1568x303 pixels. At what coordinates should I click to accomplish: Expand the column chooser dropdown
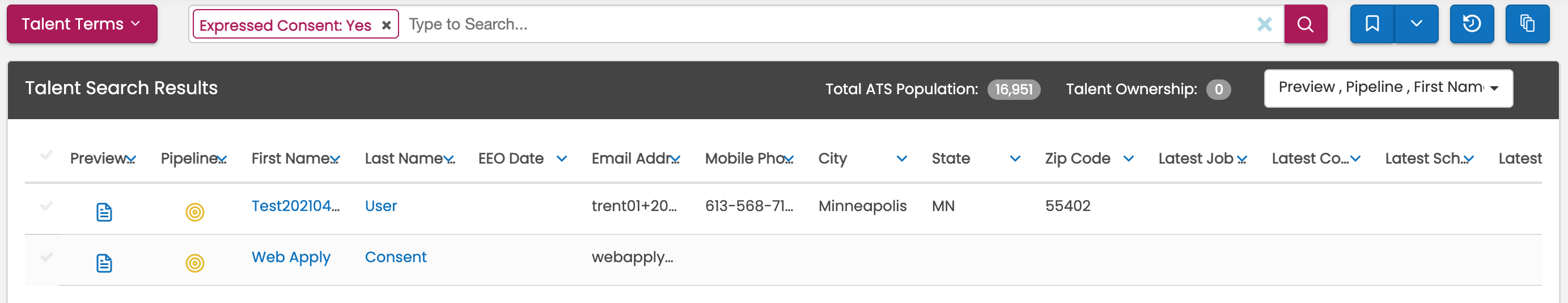[1388, 89]
